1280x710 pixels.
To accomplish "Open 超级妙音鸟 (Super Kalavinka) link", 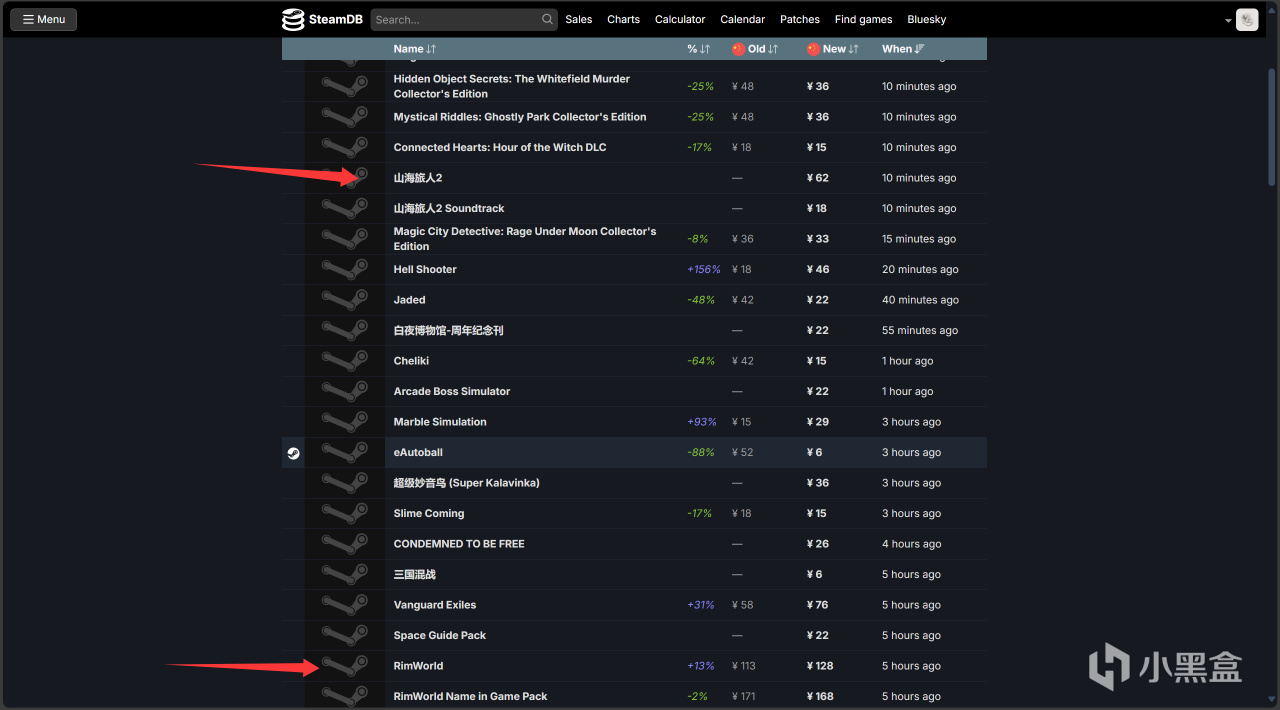I will 466,483.
